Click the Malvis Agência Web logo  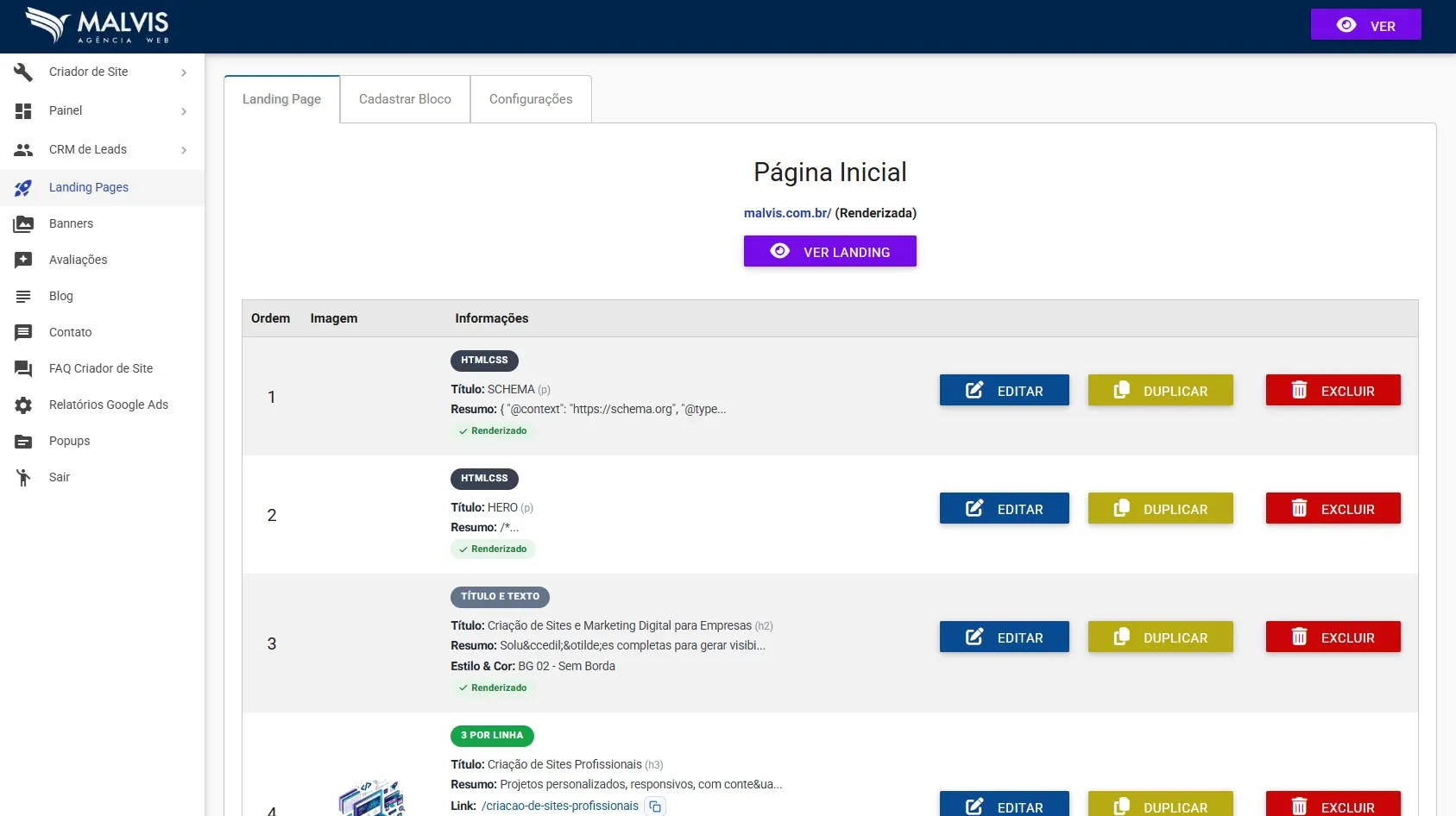click(x=98, y=25)
